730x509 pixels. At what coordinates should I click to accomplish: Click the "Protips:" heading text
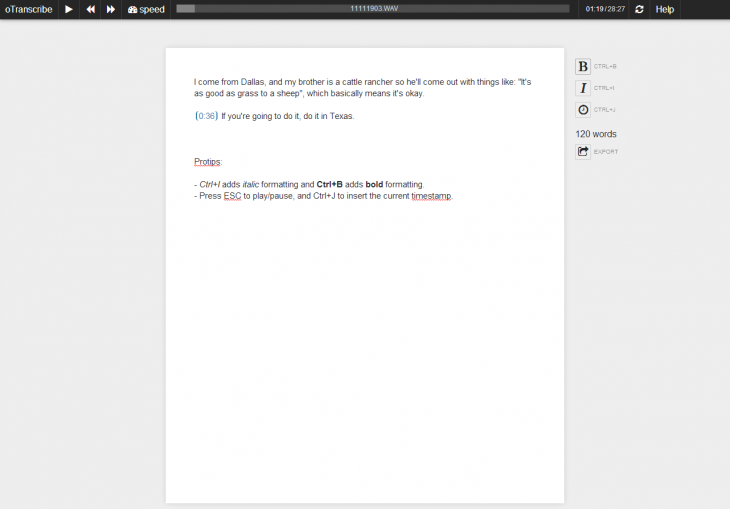tap(208, 162)
